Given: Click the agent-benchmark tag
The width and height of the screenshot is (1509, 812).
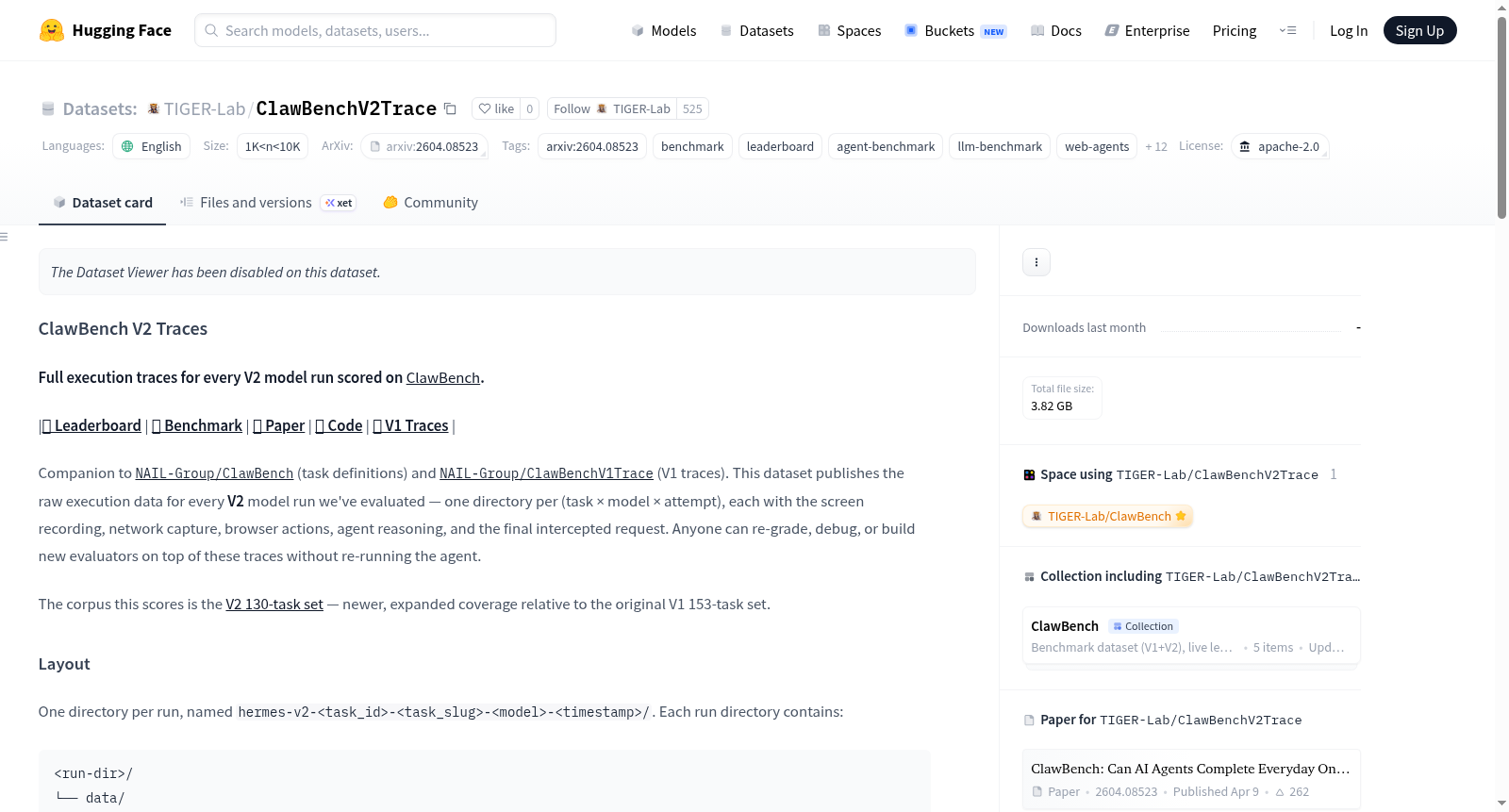Looking at the screenshot, I should point(886,146).
